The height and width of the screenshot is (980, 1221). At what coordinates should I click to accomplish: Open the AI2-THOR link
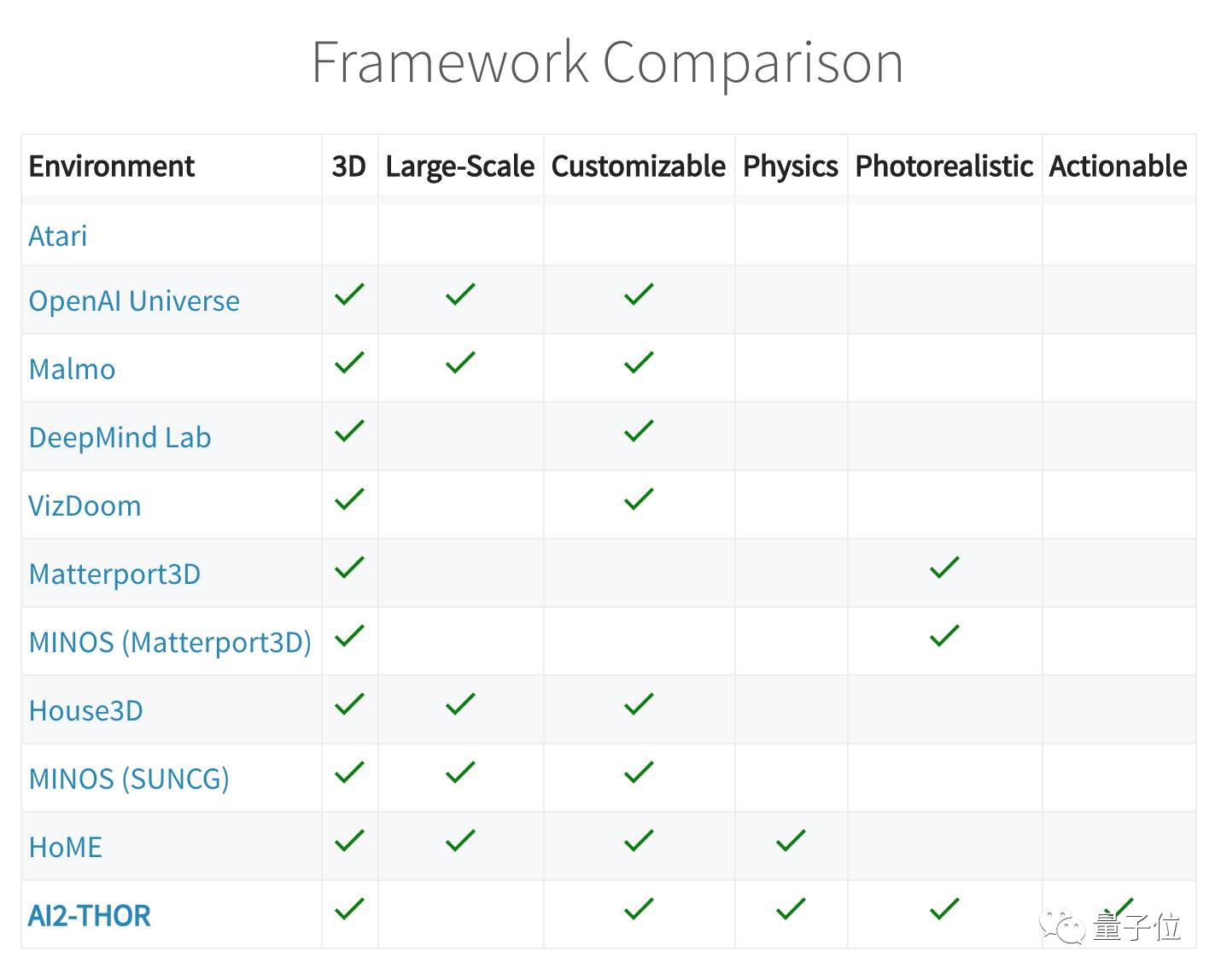pos(90,915)
